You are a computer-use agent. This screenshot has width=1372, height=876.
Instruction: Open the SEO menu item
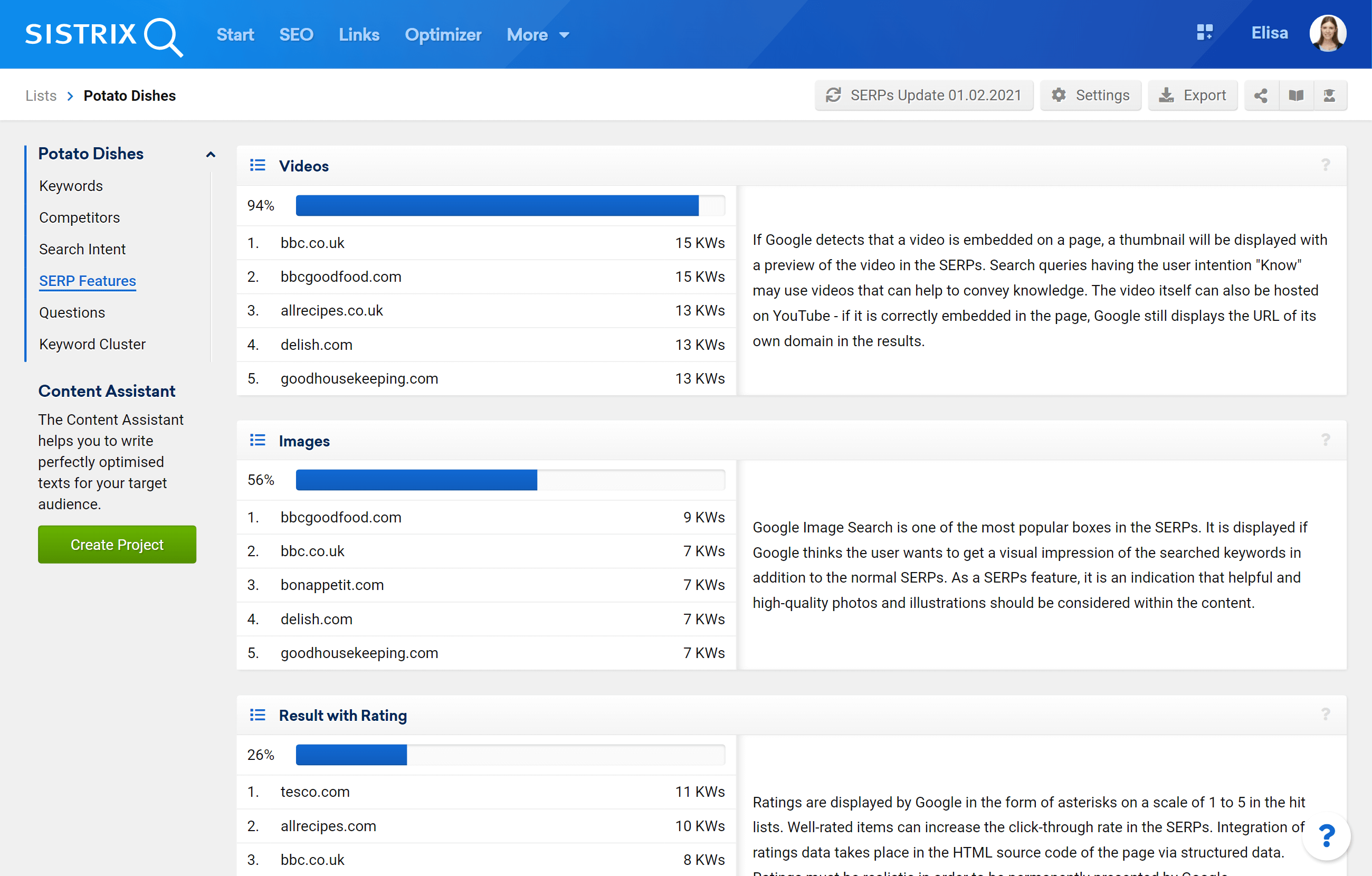click(x=296, y=35)
